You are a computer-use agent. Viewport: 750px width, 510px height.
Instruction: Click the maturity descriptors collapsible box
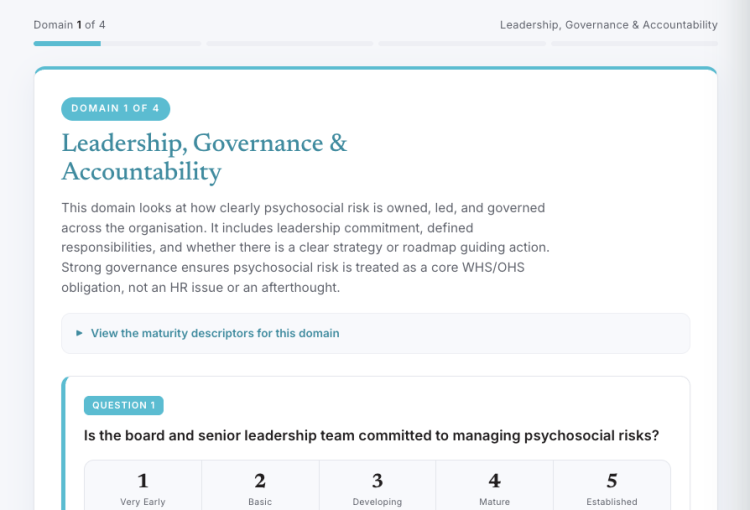[x=375, y=333]
